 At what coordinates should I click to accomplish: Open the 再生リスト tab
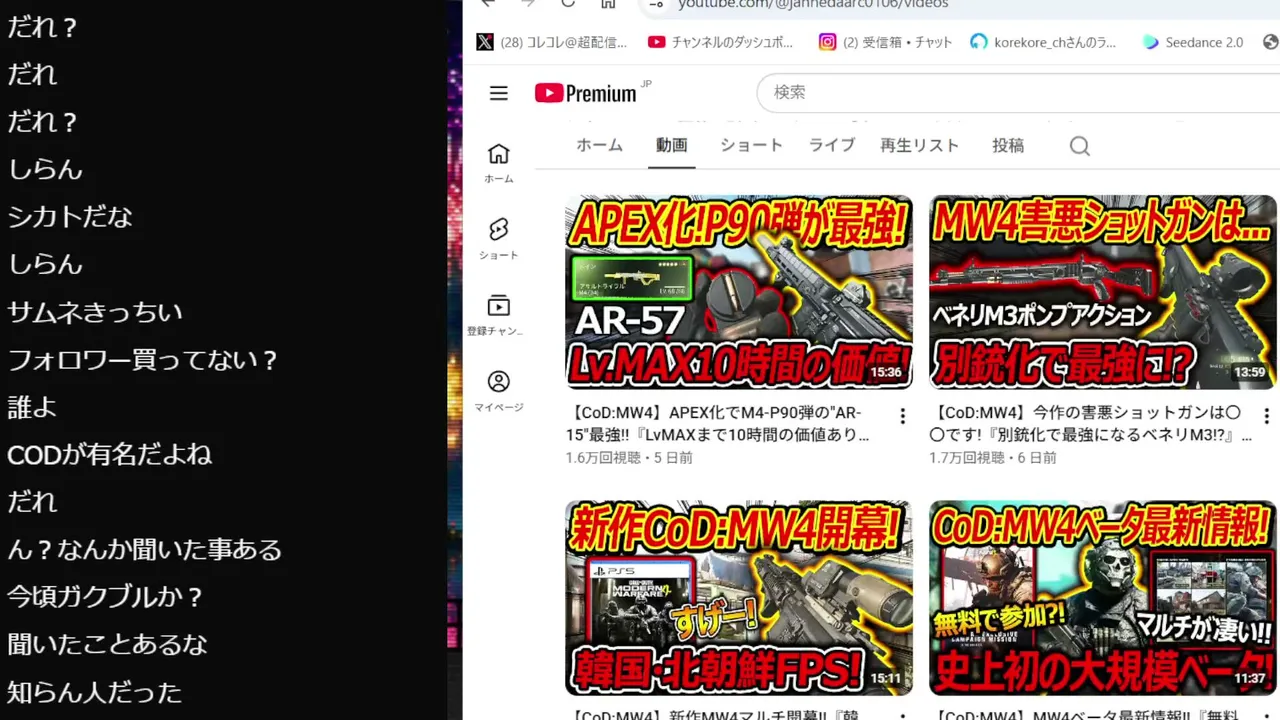click(919, 145)
